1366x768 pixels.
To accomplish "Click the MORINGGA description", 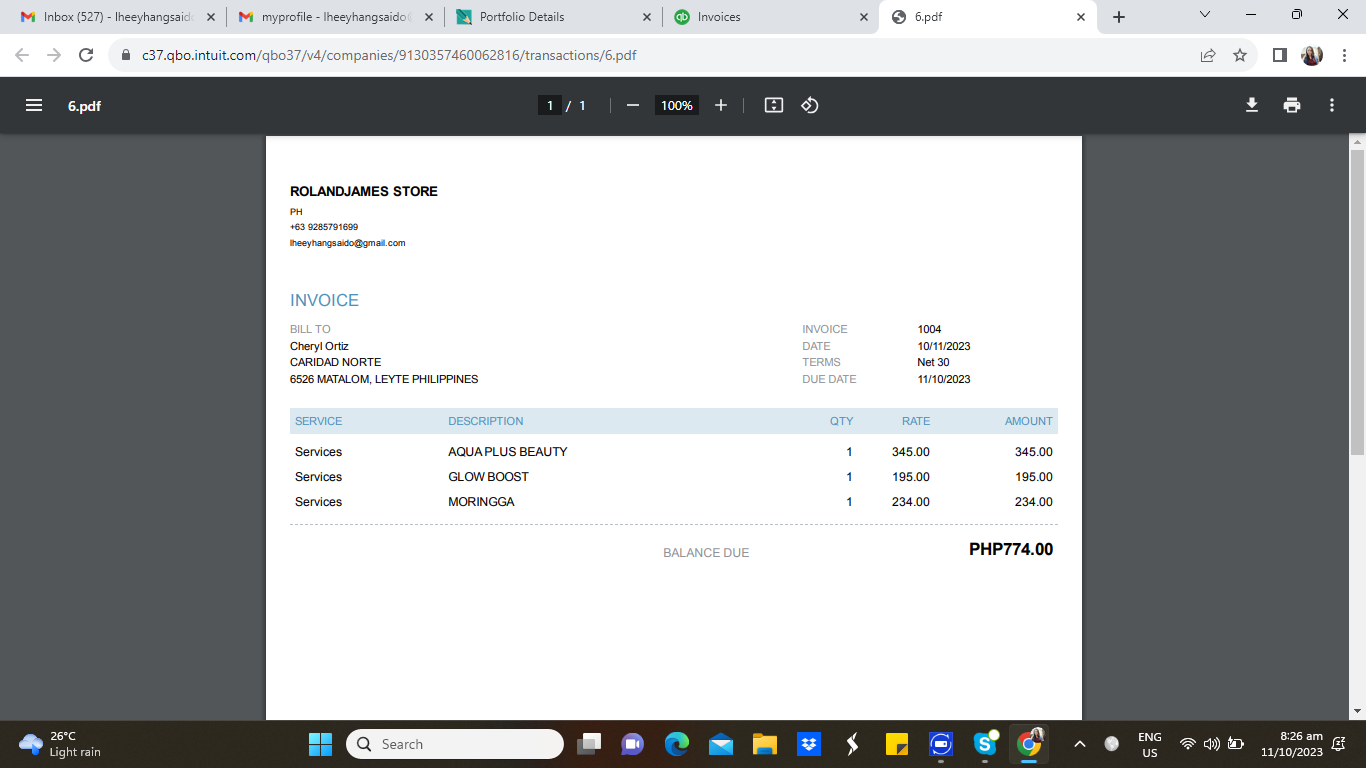I will pos(481,502).
